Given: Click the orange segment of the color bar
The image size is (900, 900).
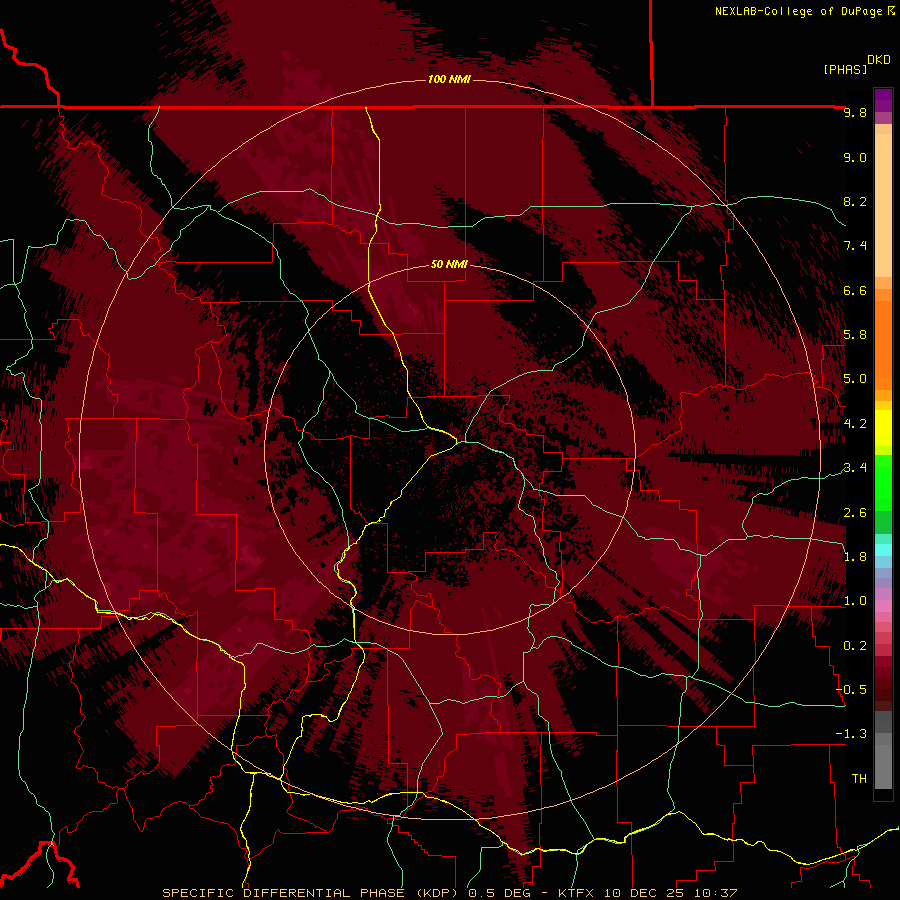Looking at the screenshot, I should (883, 344).
